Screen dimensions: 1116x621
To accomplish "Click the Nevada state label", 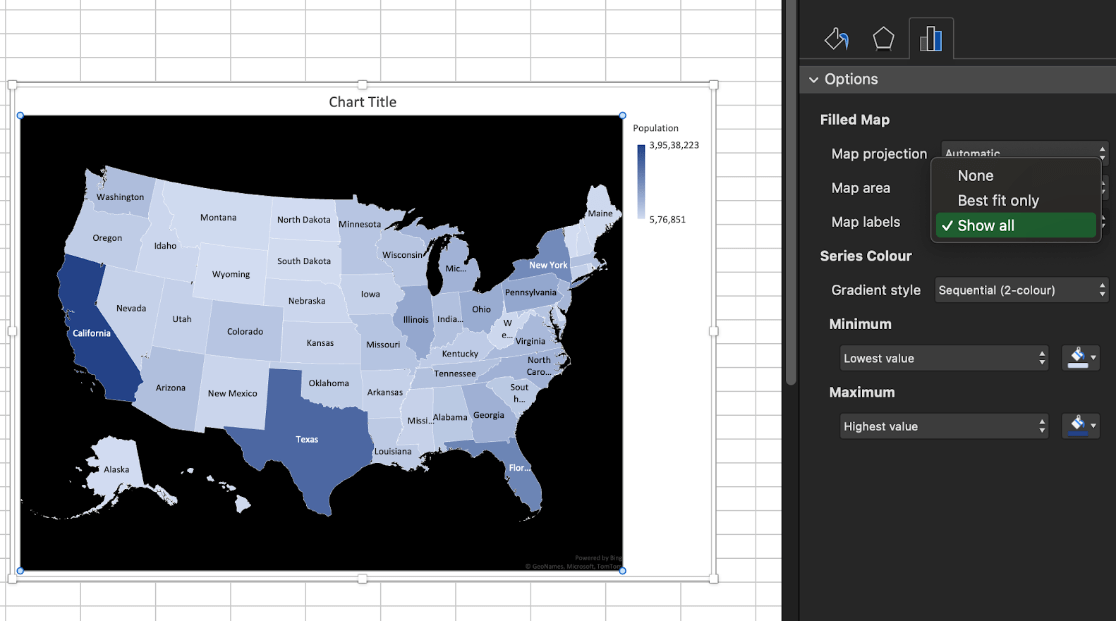I will click(131, 309).
